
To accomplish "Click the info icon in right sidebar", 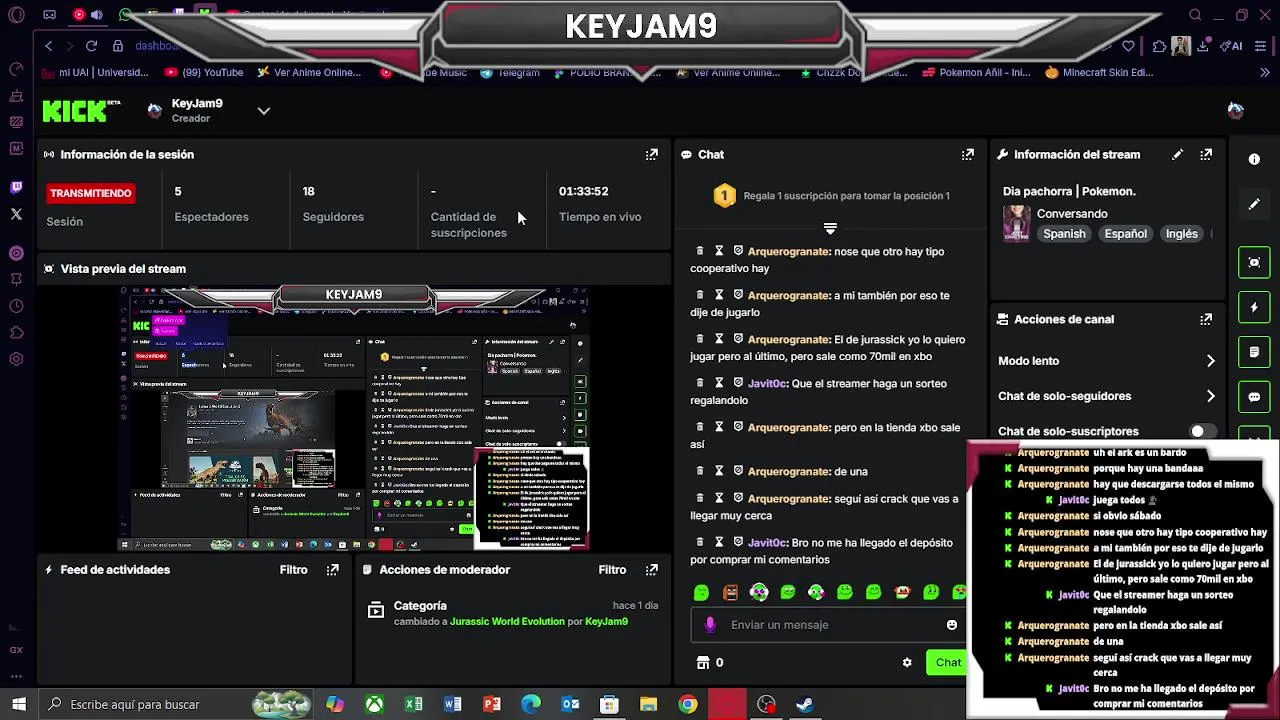I will pos(1254,159).
